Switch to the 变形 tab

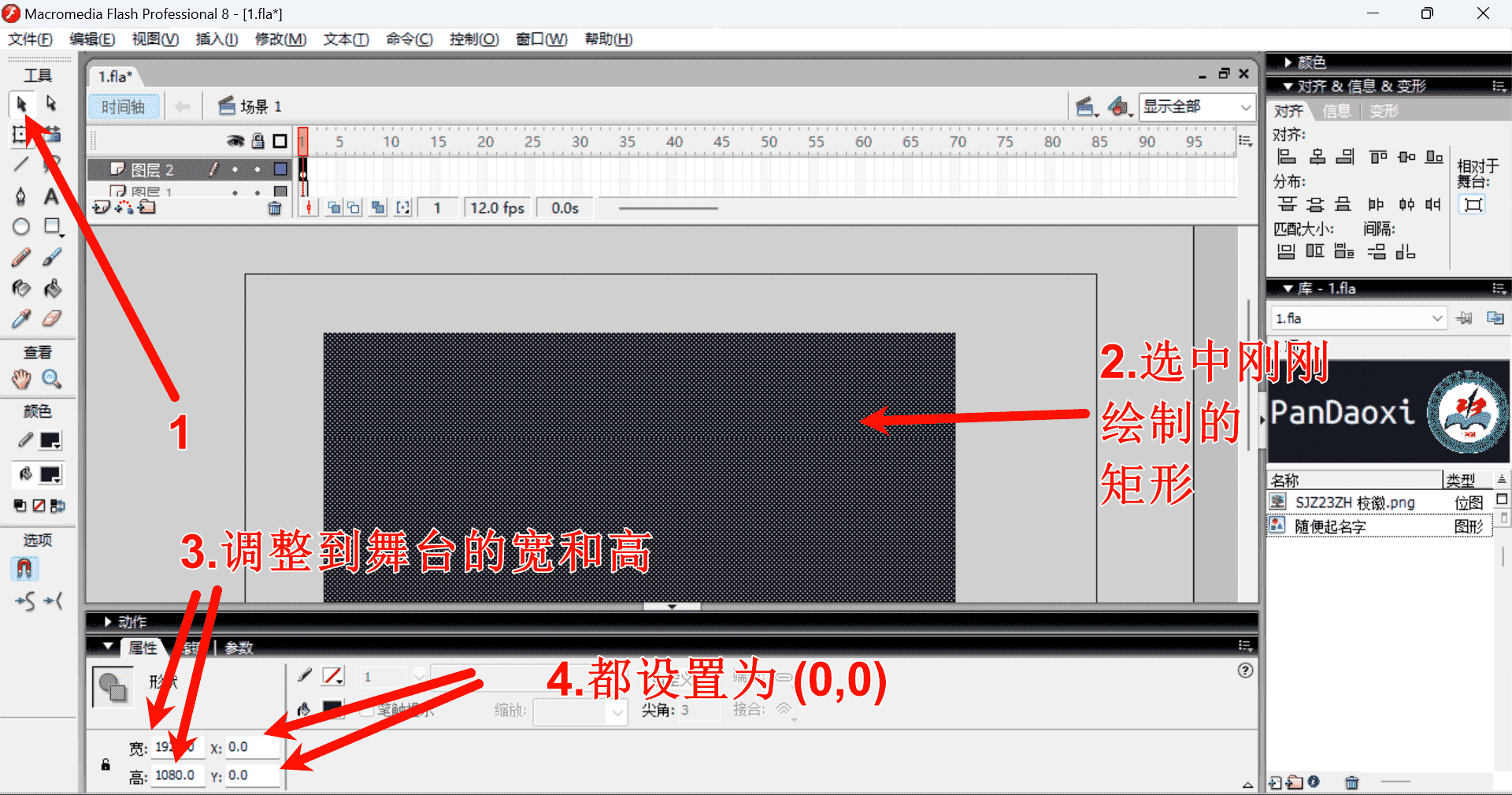tap(1384, 111)
